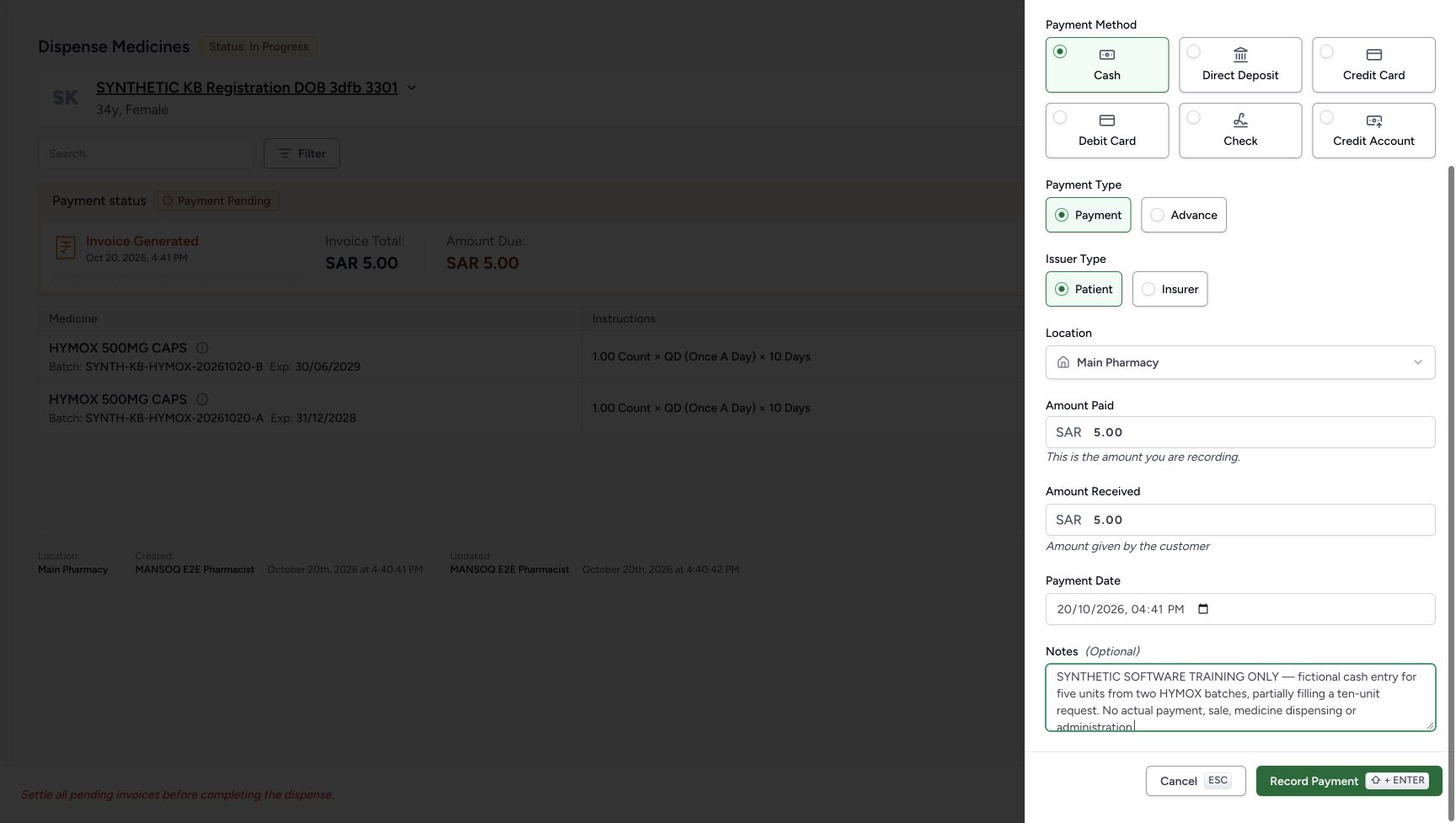Expand the patient name chevron dropdown
The image size is (1456, 823).
coord(411,88)
